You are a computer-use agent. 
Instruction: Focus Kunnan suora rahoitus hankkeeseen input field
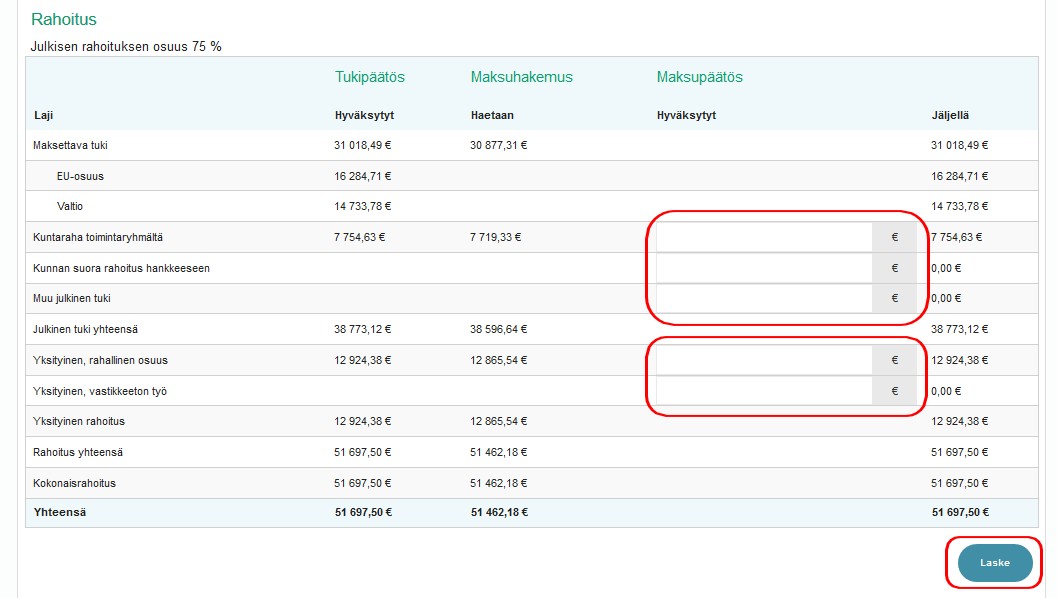click(x=764, y=268)
